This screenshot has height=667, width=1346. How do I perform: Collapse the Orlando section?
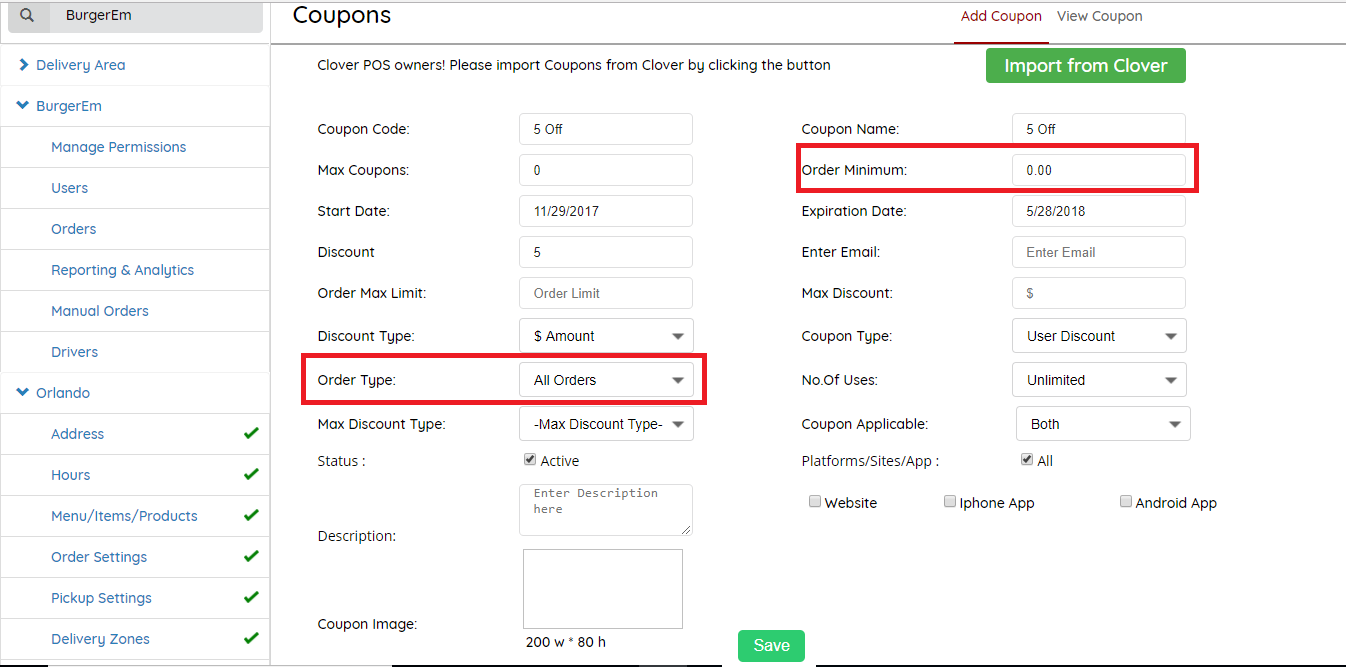tap(23, 393)
